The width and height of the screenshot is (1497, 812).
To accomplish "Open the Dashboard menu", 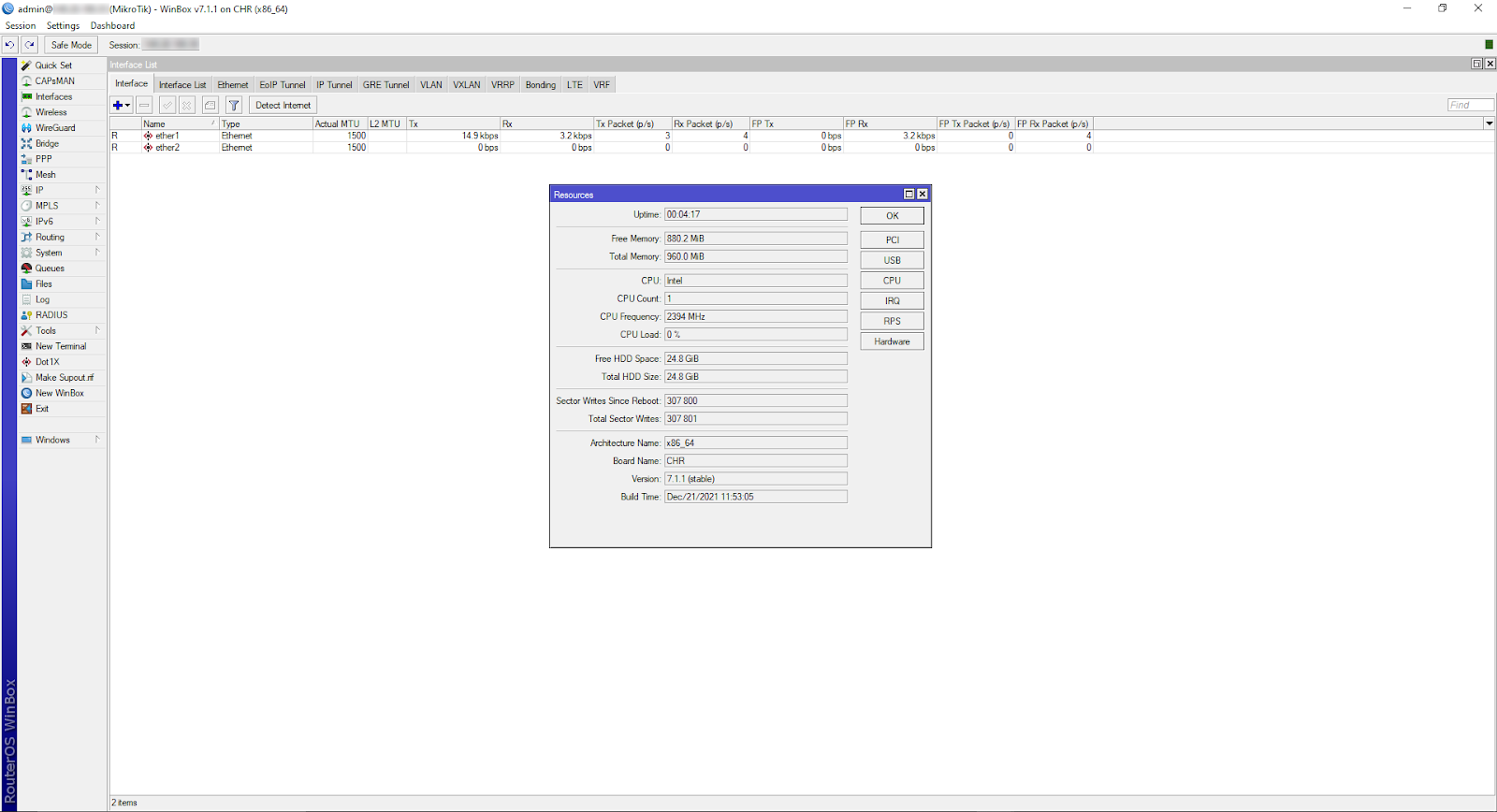I will [x=112, y=26].
